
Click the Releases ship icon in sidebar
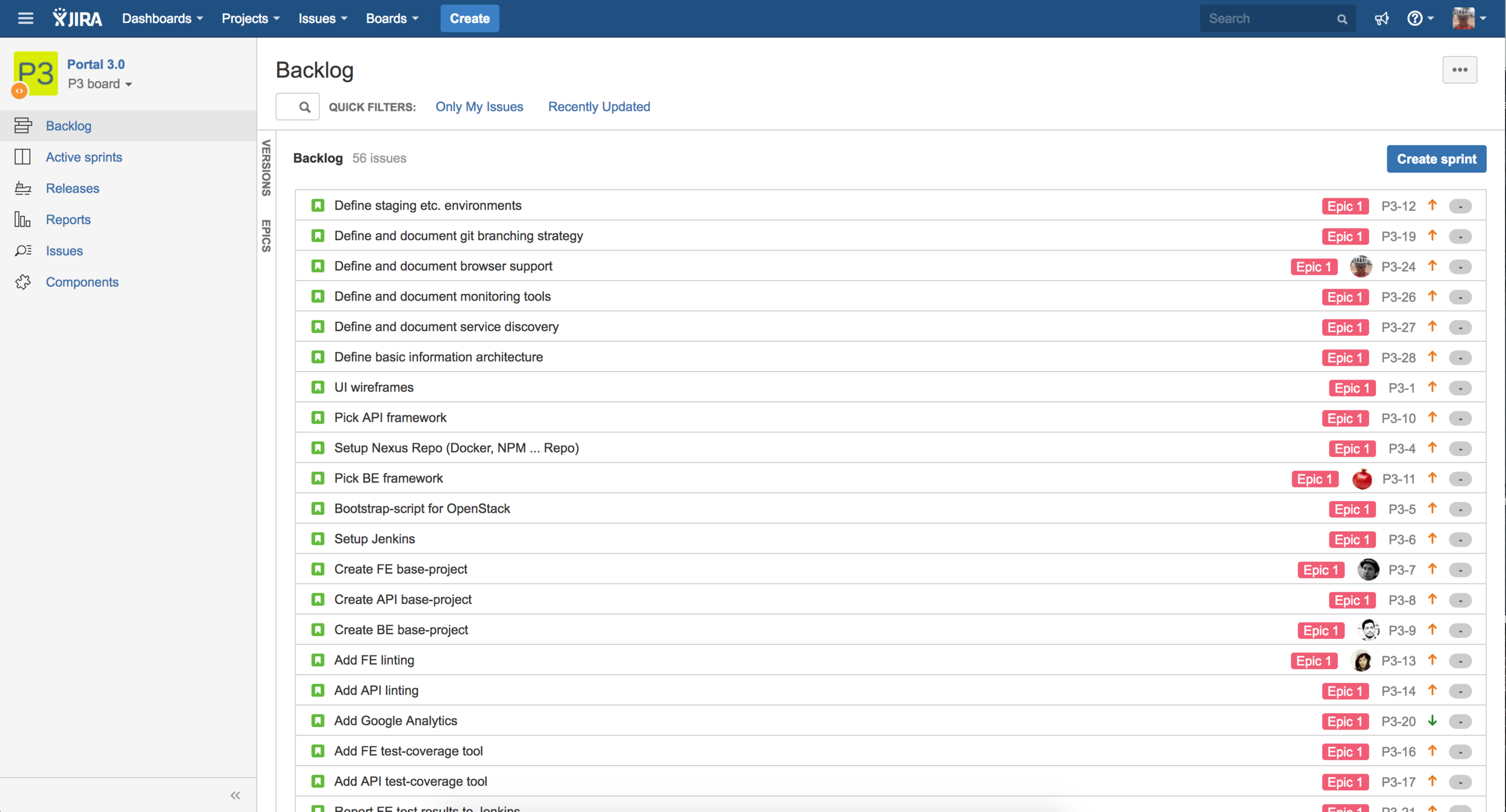[23, 189]
